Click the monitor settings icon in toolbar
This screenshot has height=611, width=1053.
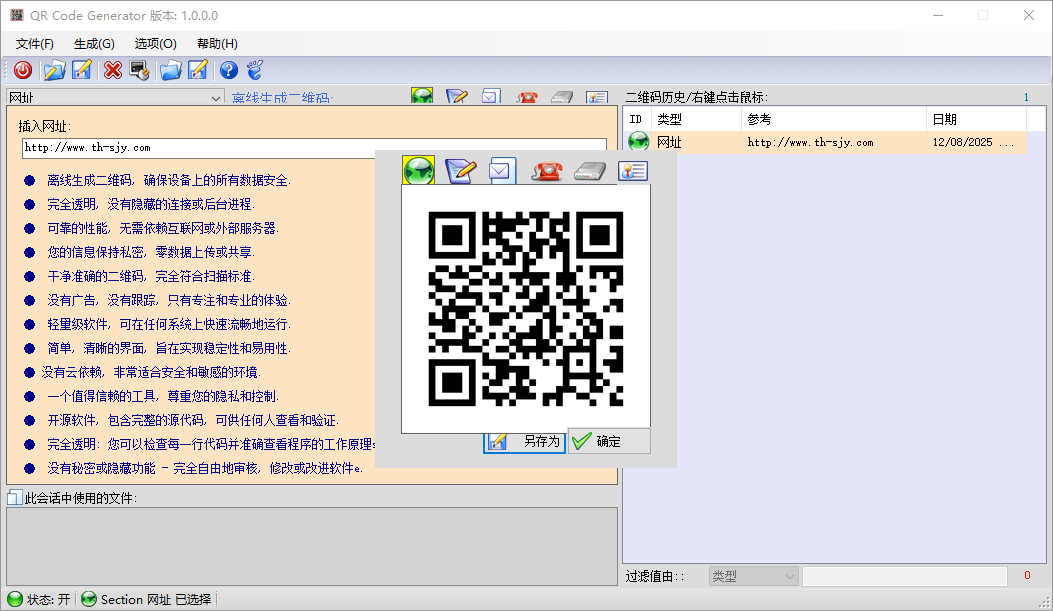139,70
